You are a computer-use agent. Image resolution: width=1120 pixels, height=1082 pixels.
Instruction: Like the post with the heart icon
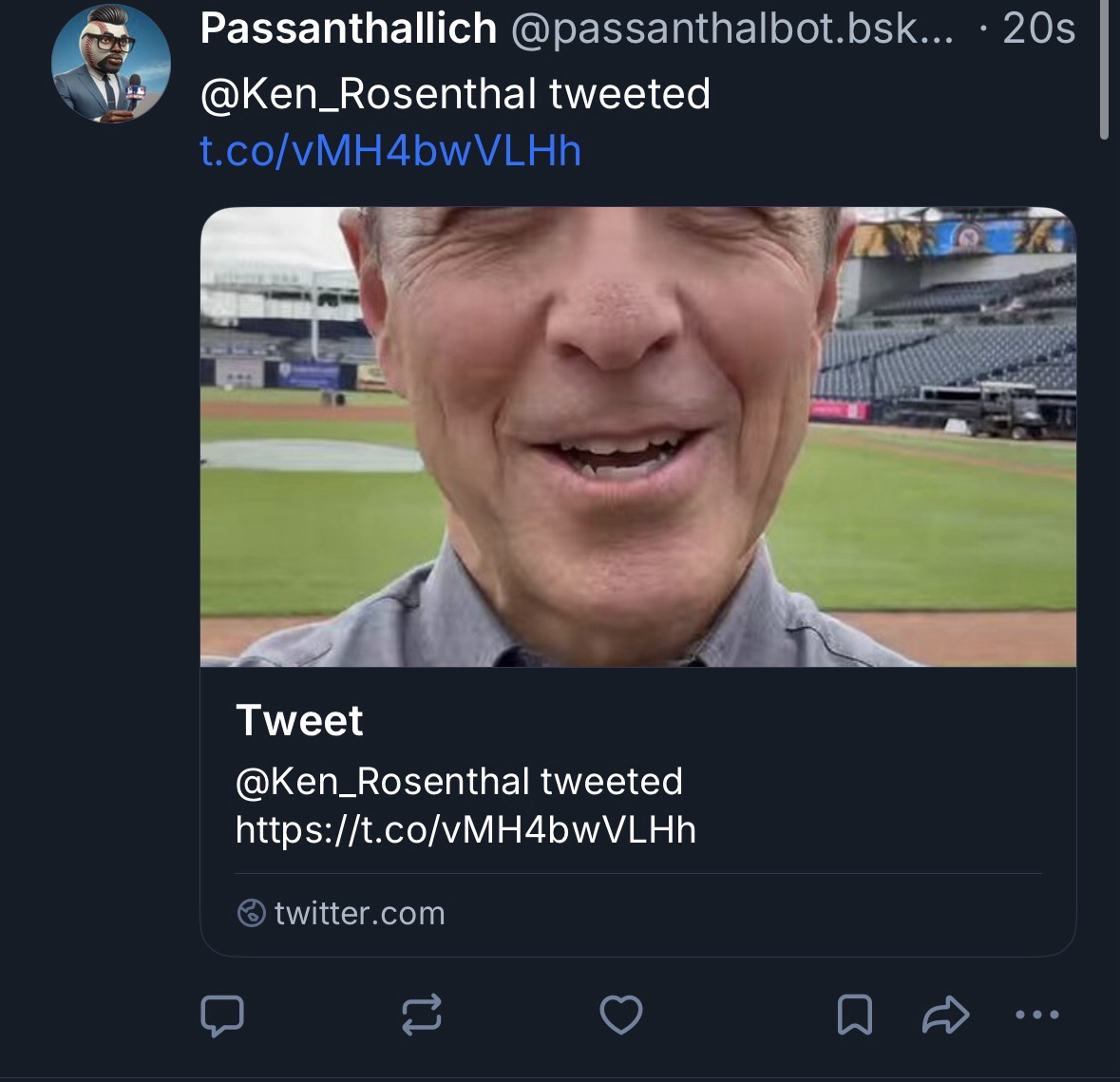pos(622,1015)
